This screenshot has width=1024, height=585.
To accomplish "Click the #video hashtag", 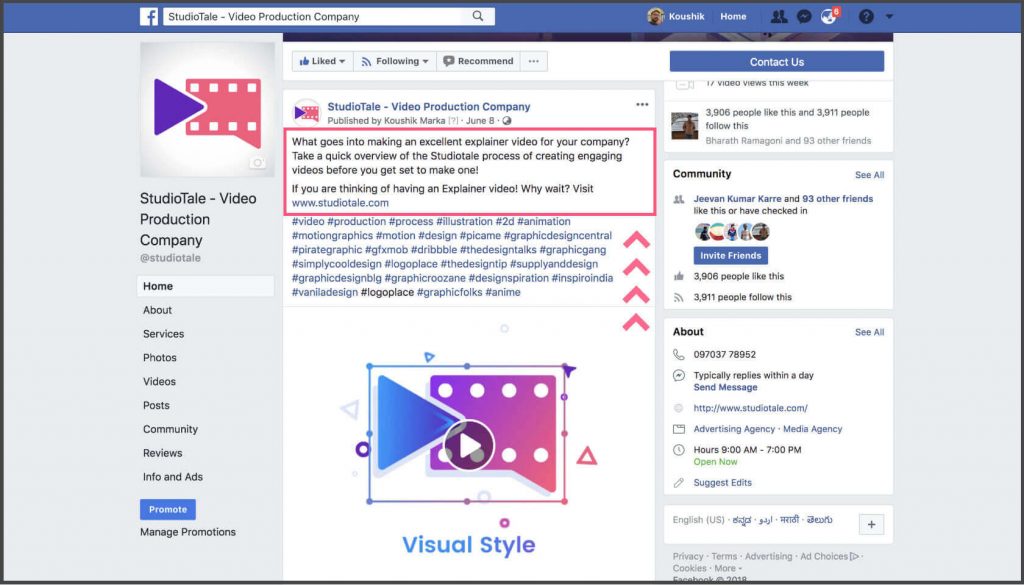I will (x=308, y=221).
